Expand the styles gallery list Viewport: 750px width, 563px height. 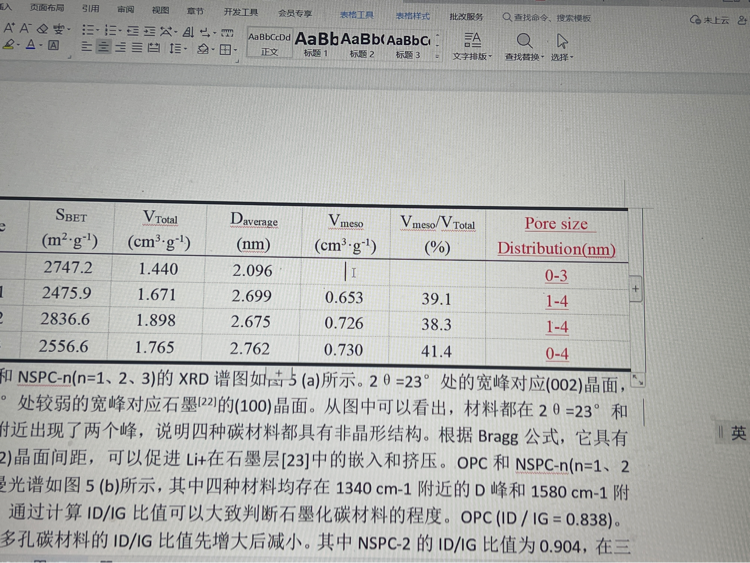tap(437, 56)
